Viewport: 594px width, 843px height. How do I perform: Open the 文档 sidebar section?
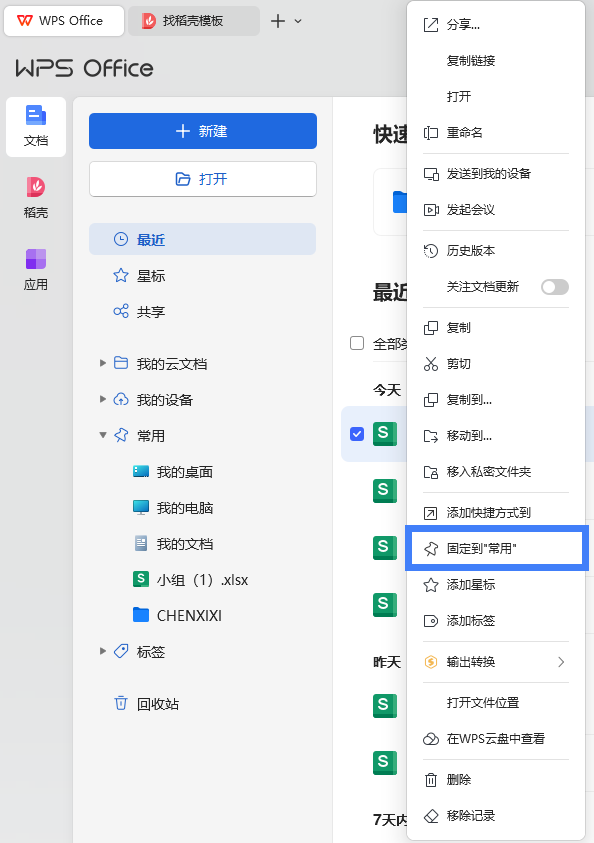point(36,127)
